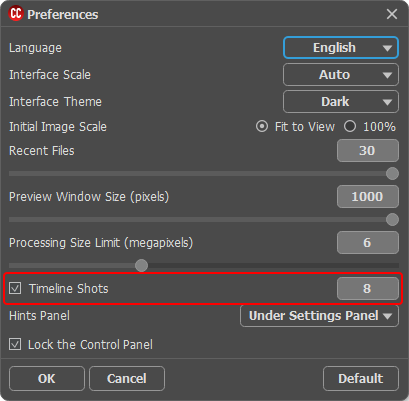The image size is (409, 401).
Task: Expand the Interface Scale Auto dropdown
Action: click(x=341, y=75)
